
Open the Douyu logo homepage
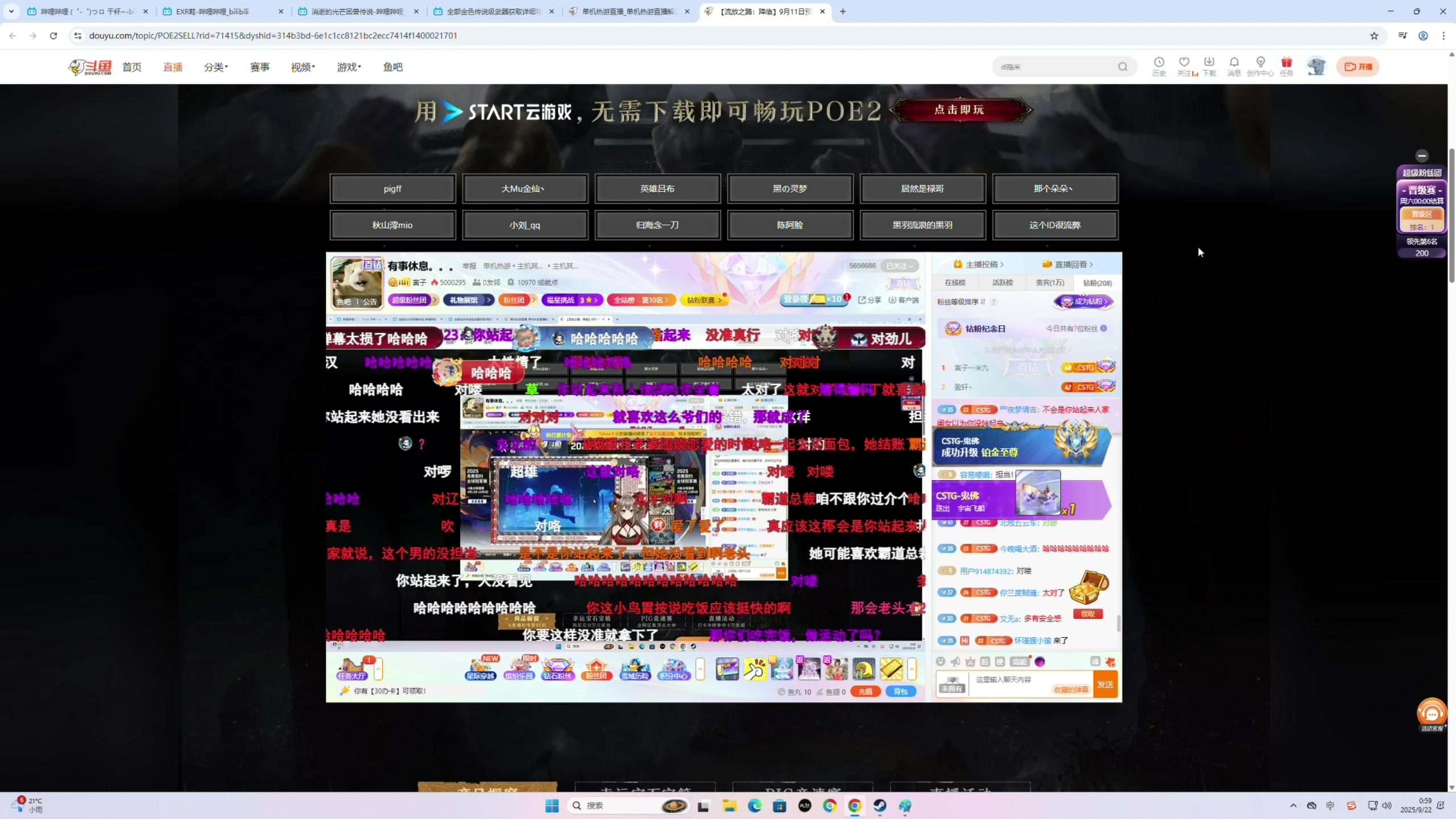coord(90,67)
